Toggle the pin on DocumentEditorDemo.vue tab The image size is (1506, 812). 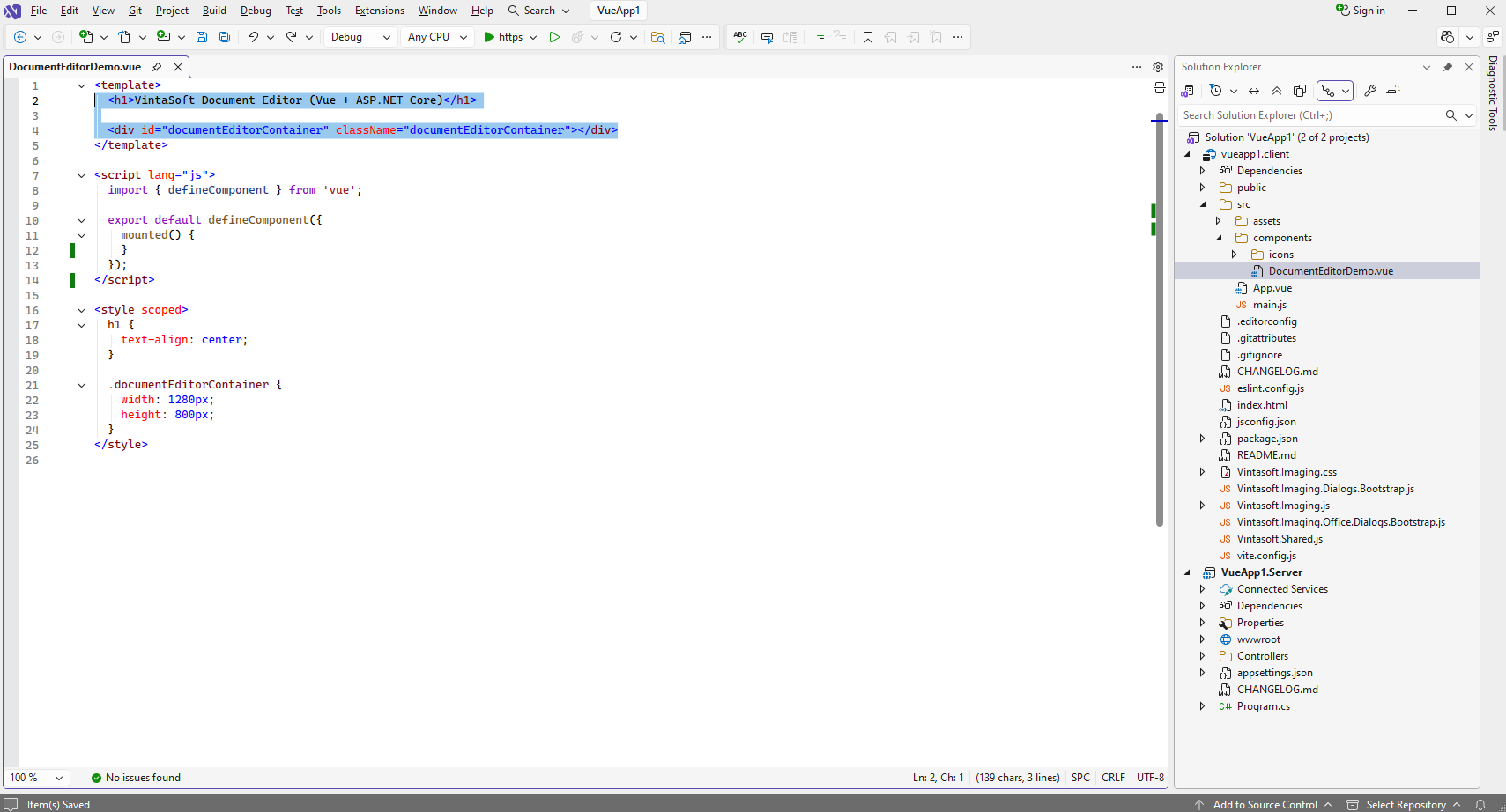point(157,67)
